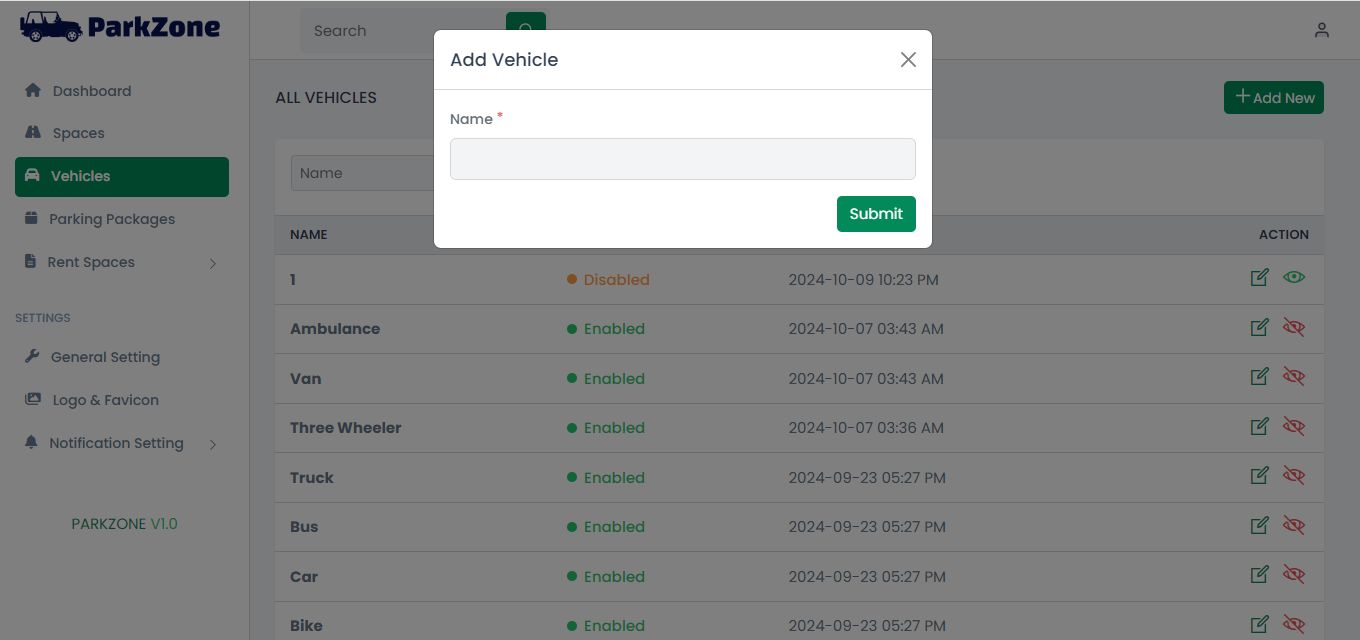The width and height of the screenshot is (1360, 640).
Task: Click the edit icon for Truck row
Action: (1260, 476)
